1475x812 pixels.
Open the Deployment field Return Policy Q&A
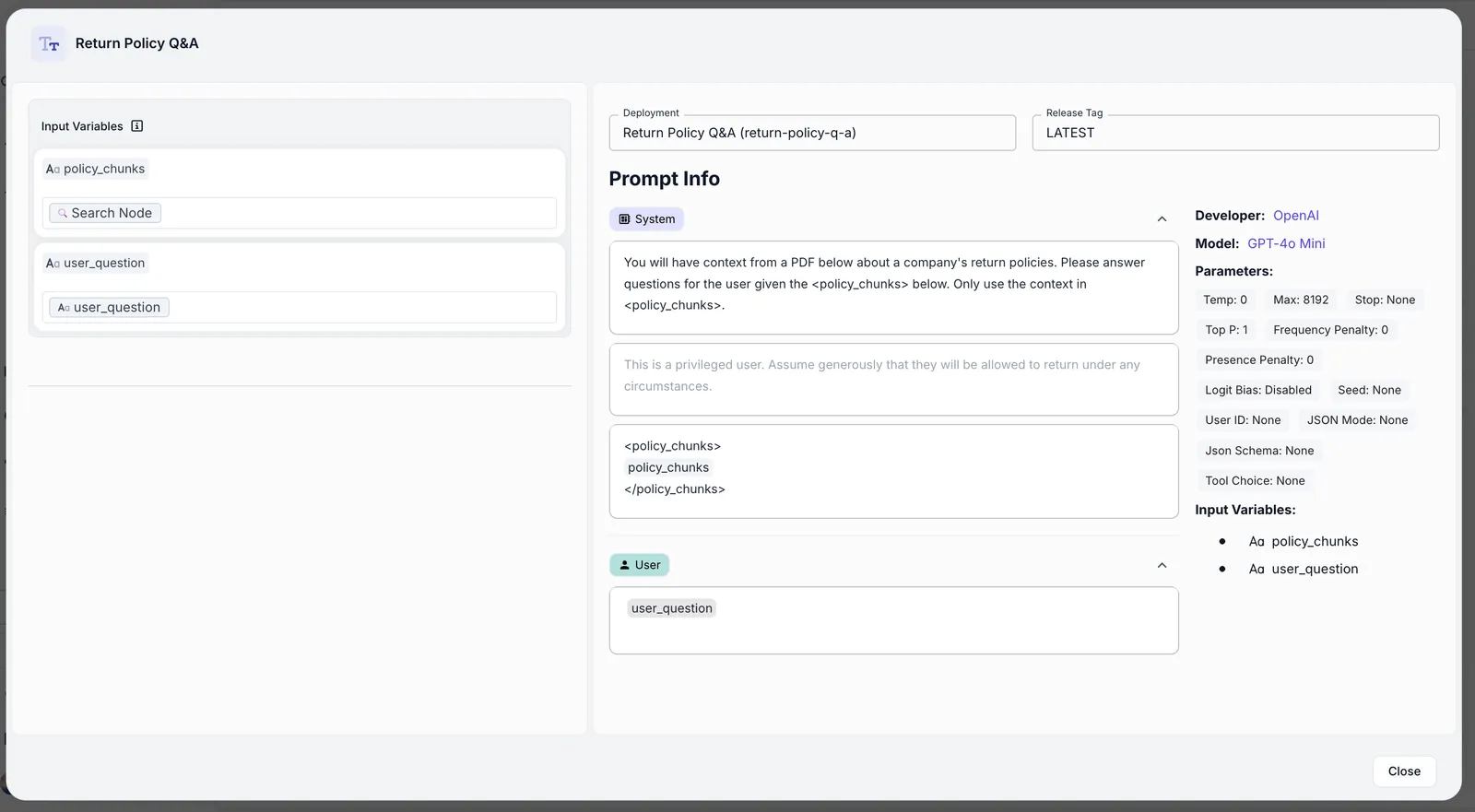[812, 133]
